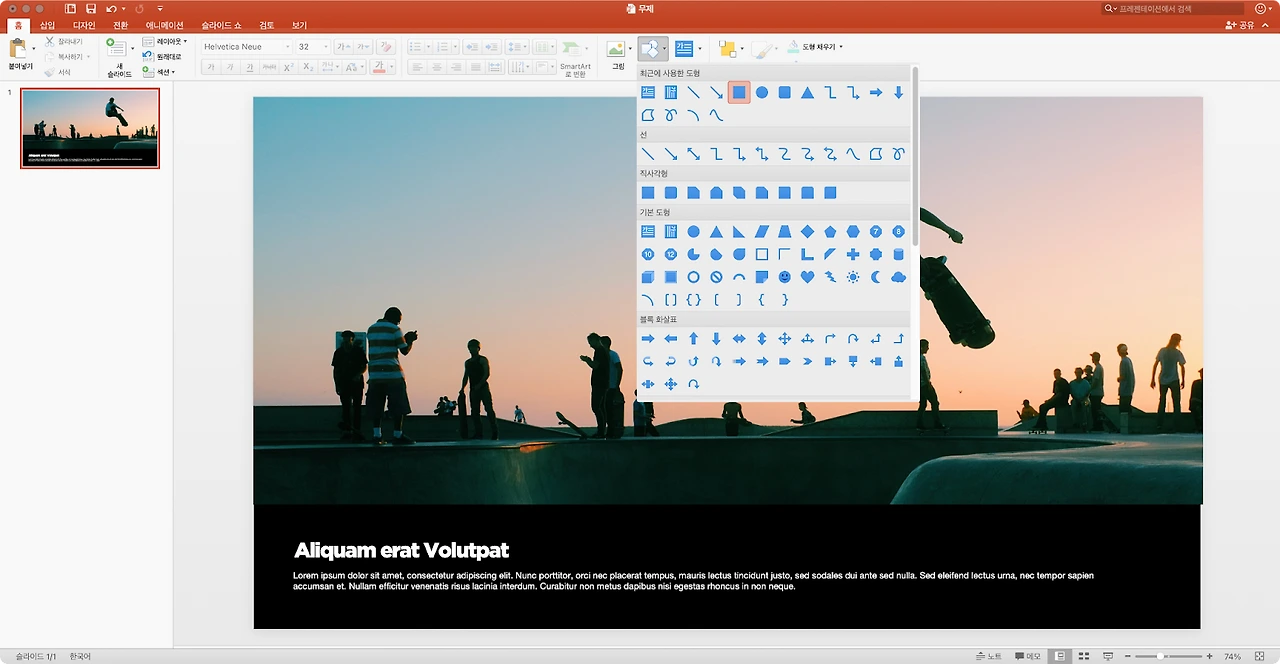Screen dimensions: 1280x664
Task: Choose the cube shape
Action: coord(647,277)
